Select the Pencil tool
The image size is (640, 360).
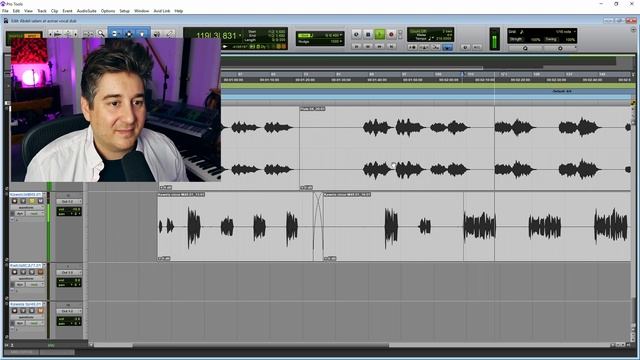(169, 34)
